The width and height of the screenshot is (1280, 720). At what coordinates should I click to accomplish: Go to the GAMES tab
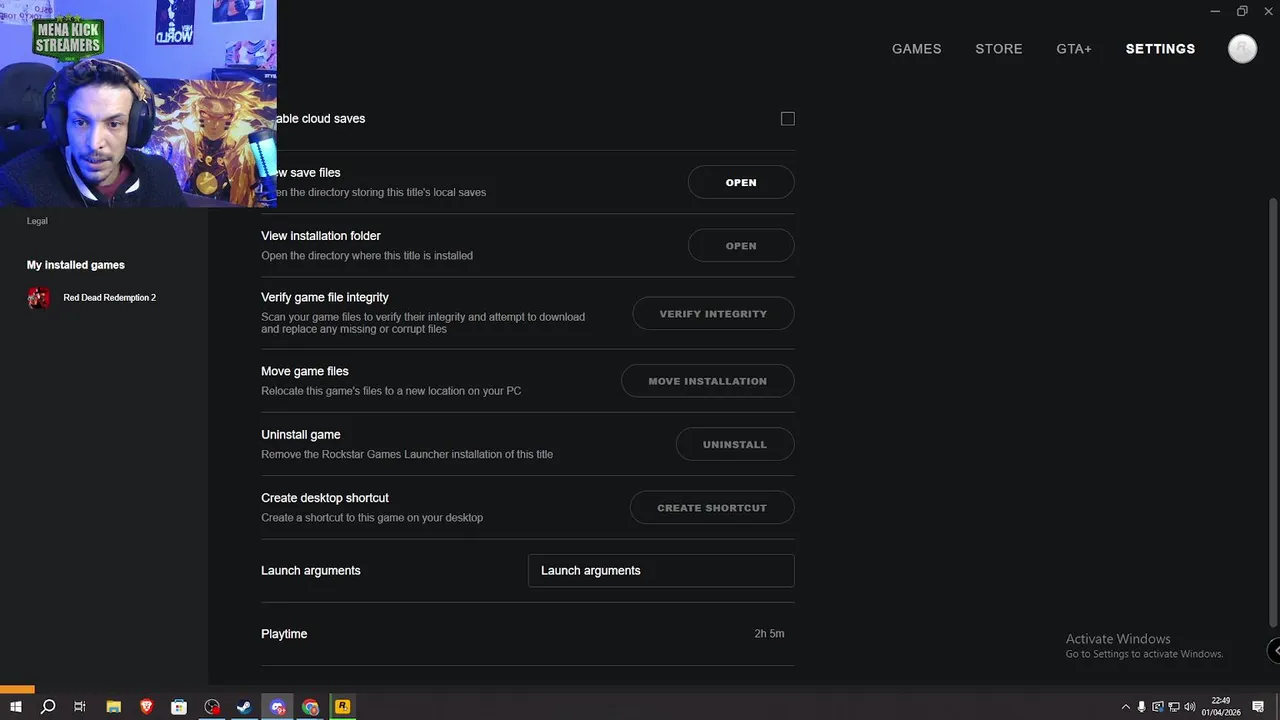(916, 49)
